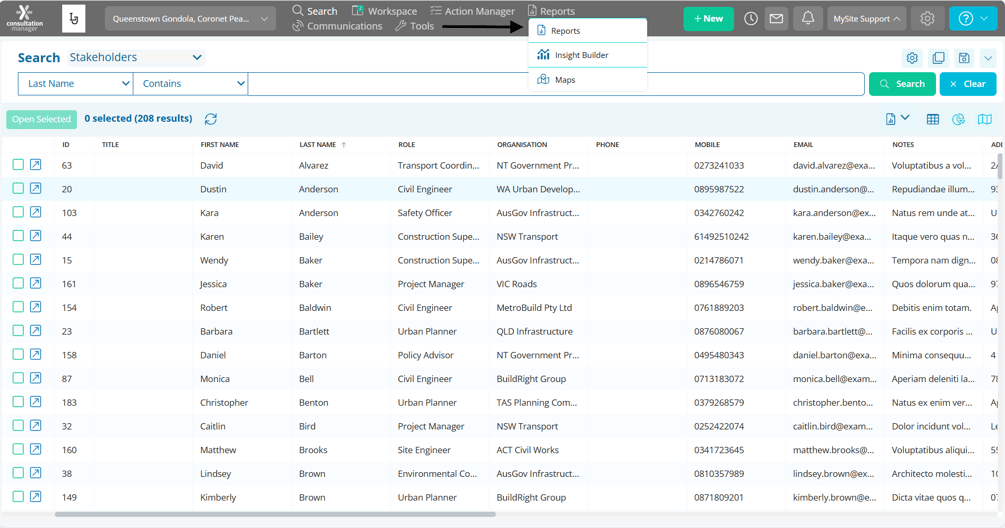This screenshot has width=1005, height=528.
Task: Open the Stakeholders search type dropdown
Action: pyautogui.click(x=135, y=57)
